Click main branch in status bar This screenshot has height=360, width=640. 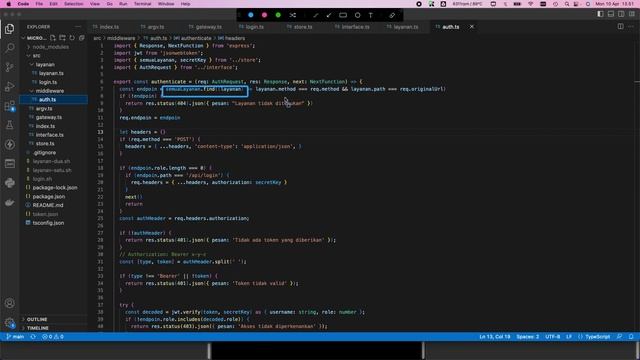(x=16, y=337)
